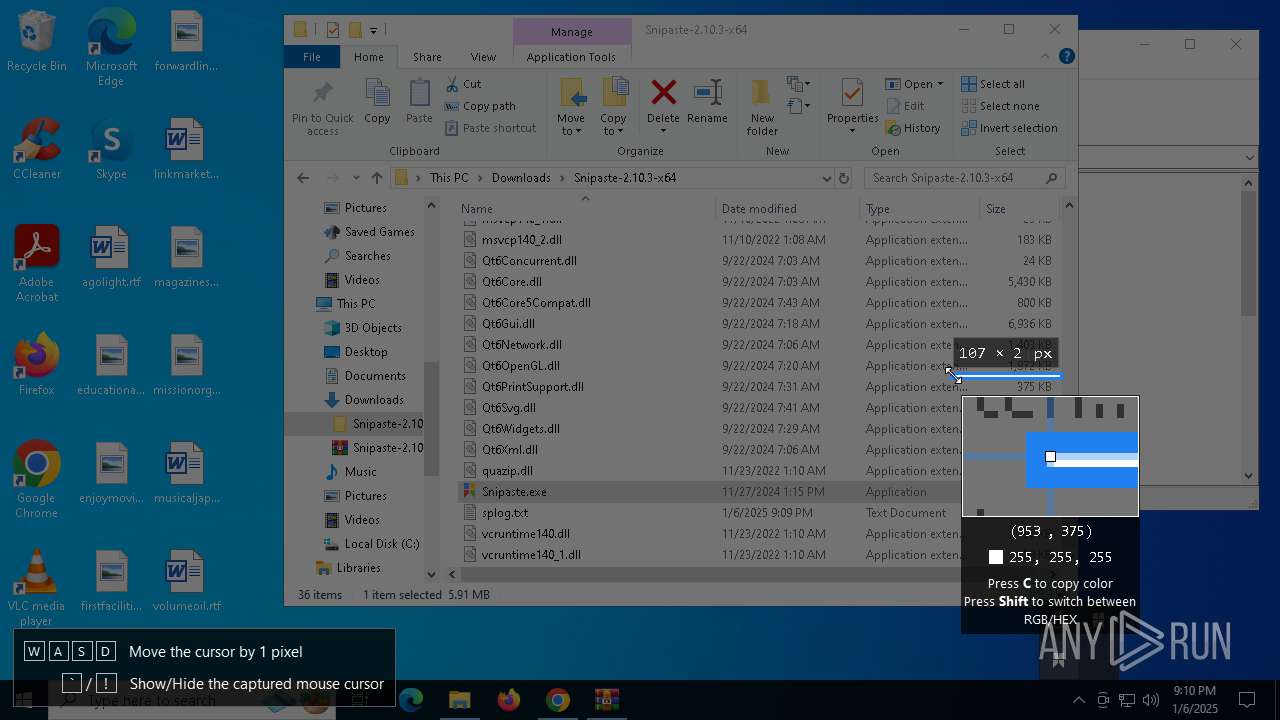Open the address bar history dropdown
1280x720 pixels.
[826, 178]
